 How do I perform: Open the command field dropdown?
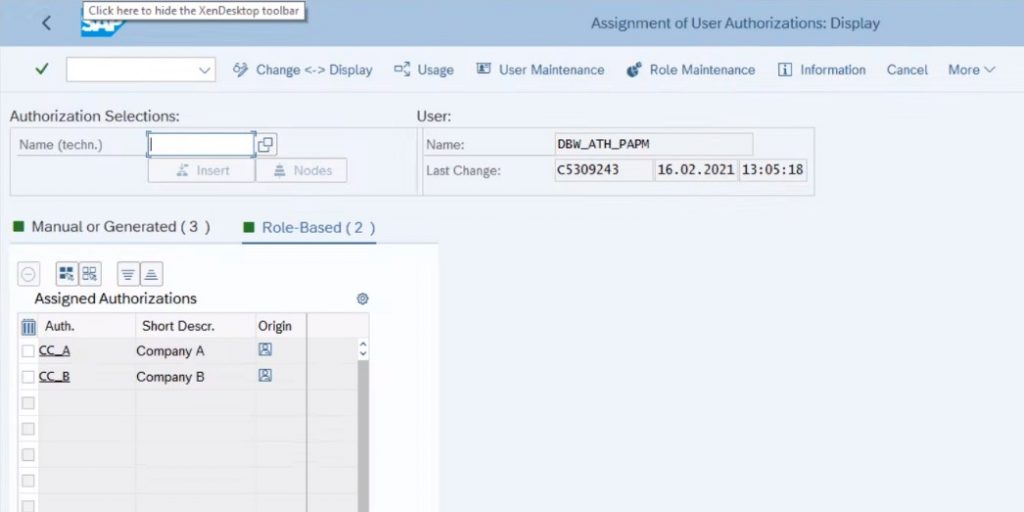(205, 70)
